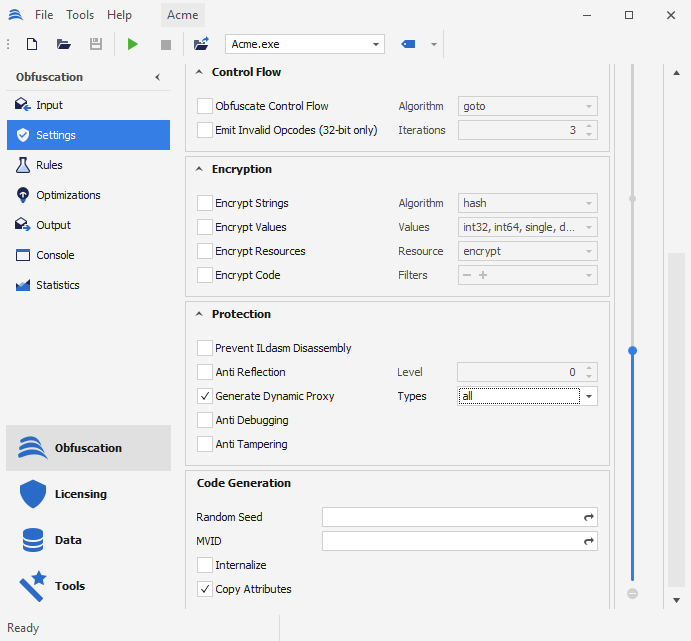Click the blue vertical slider handle
The image size is (691, 641).
[x=632, y=351]
